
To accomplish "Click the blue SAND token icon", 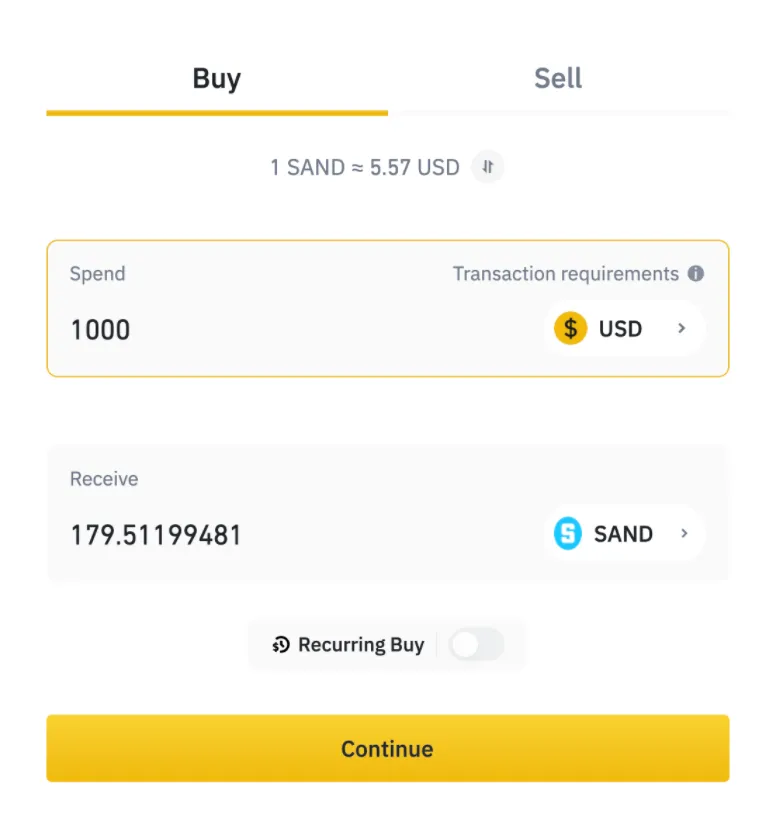I will 567,533.
